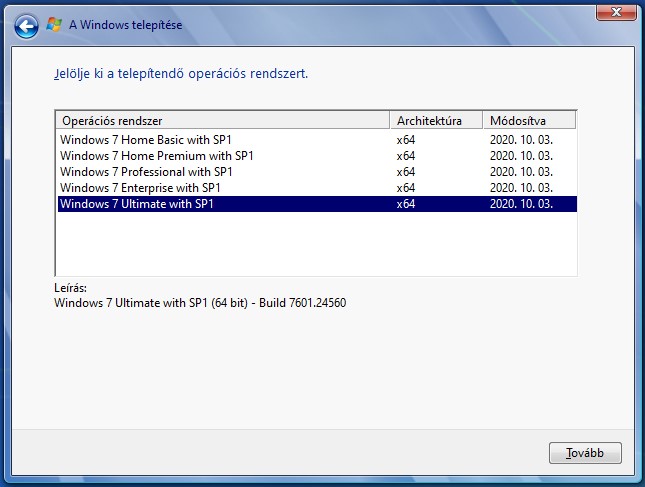Click the Windows flag logo icon
The width and height of the screenshot is (645, 487).
click(54, 25)
